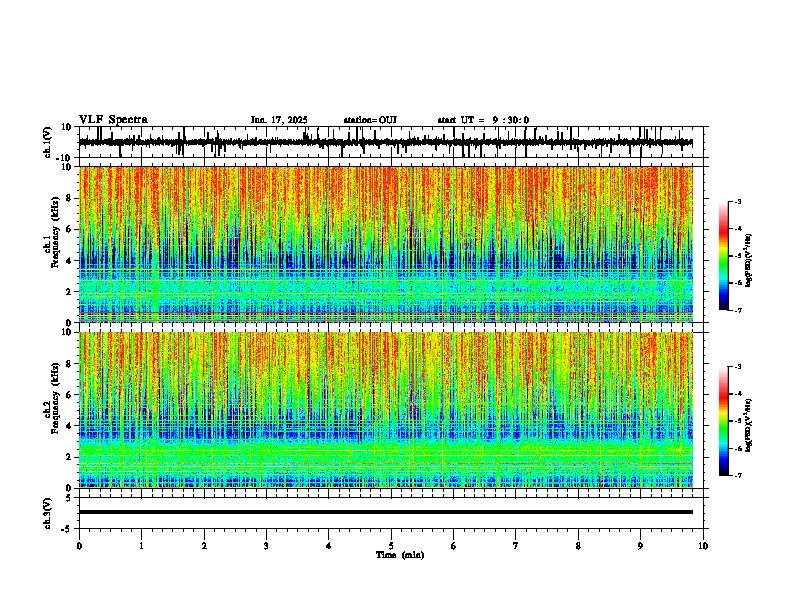Click the "-3" label on ch.2 color bar
Image resolution: width=792 pixels, height=612 pixels.
(738, 367)
